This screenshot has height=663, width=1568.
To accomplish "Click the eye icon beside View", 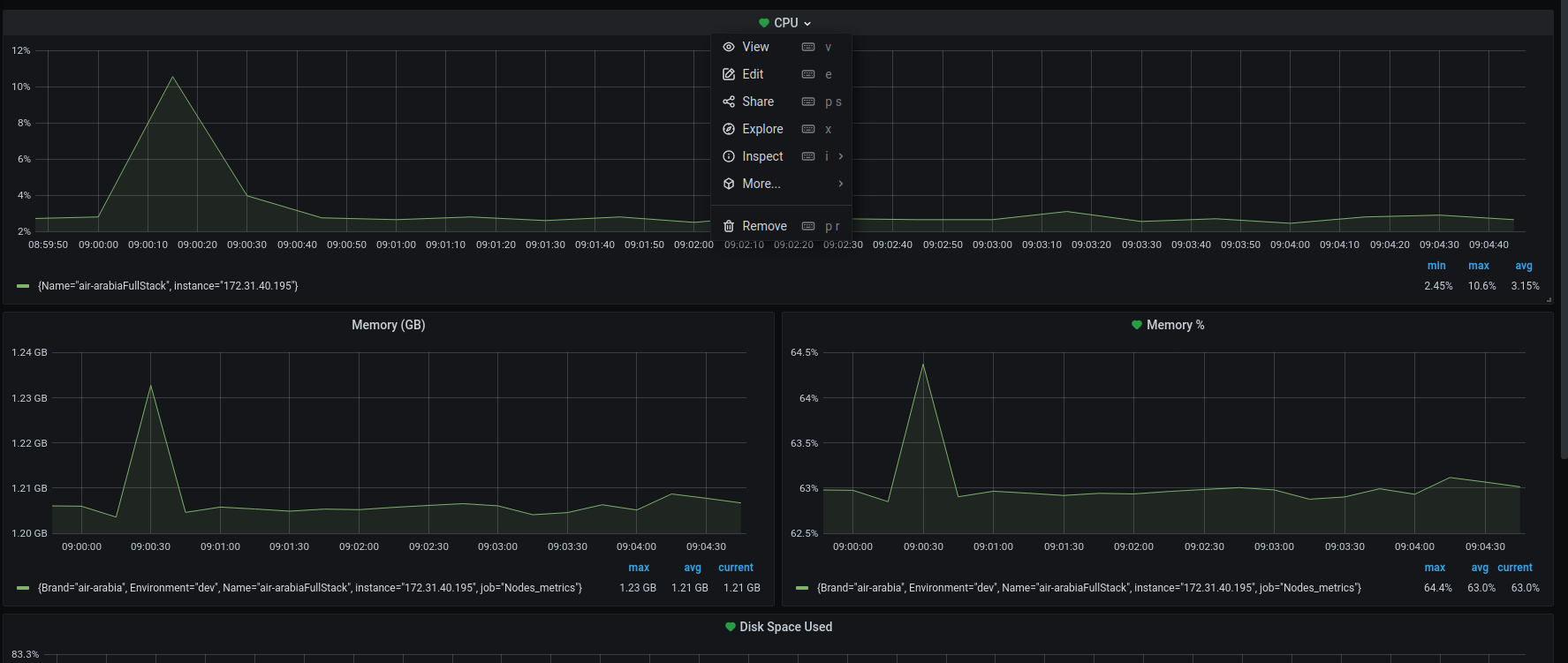I will [x=729, y=47].
